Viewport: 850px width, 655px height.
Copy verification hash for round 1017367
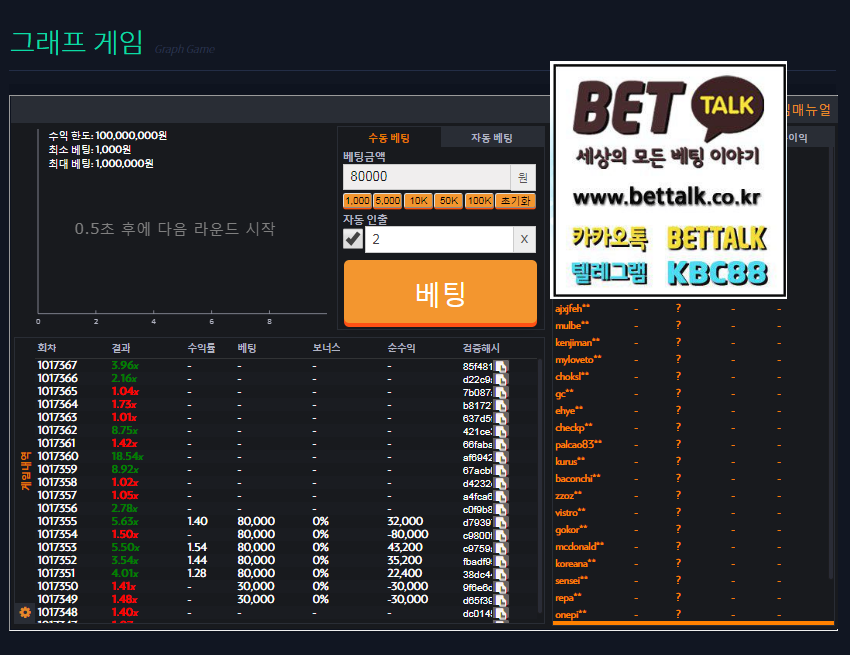501,367
